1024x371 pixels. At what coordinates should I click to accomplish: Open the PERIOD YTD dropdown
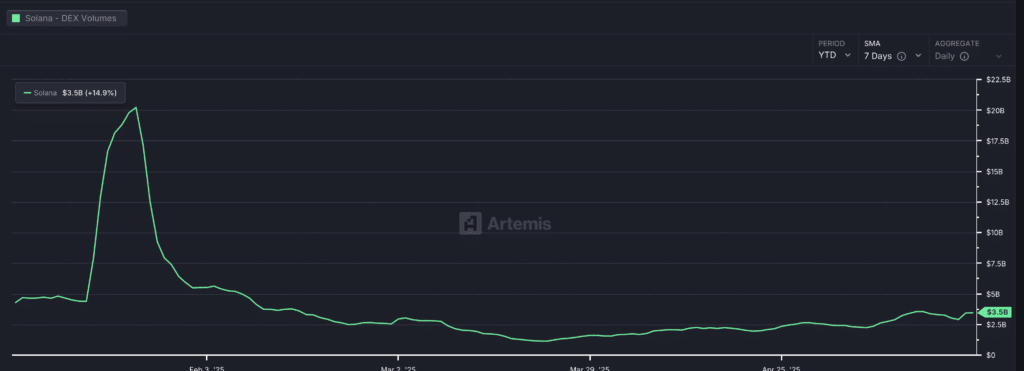coord(835,50)
